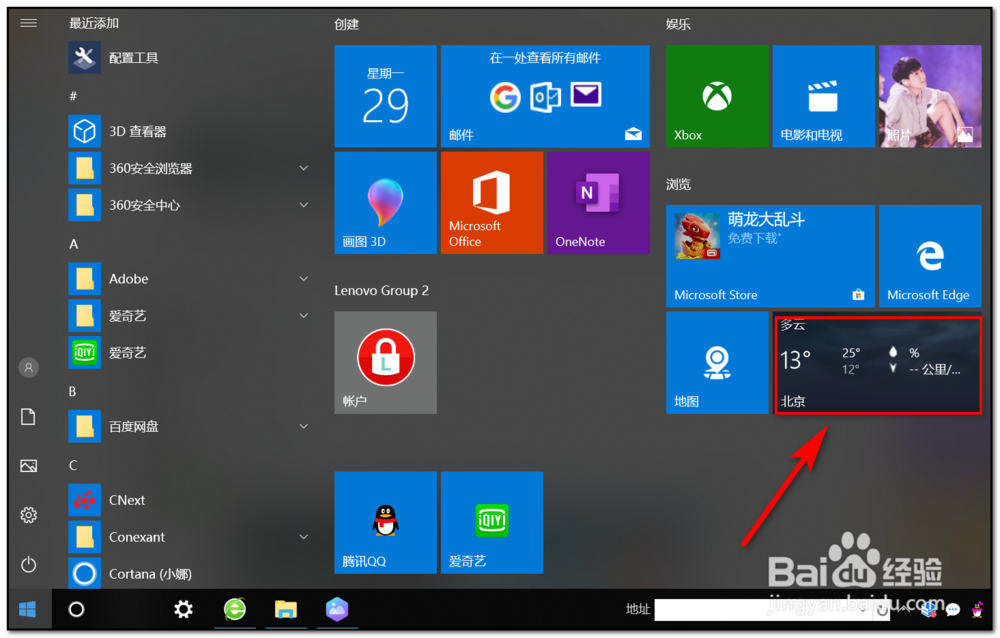Open the 邮件 mail tile

pyautogui.click(x=545, y=96)
